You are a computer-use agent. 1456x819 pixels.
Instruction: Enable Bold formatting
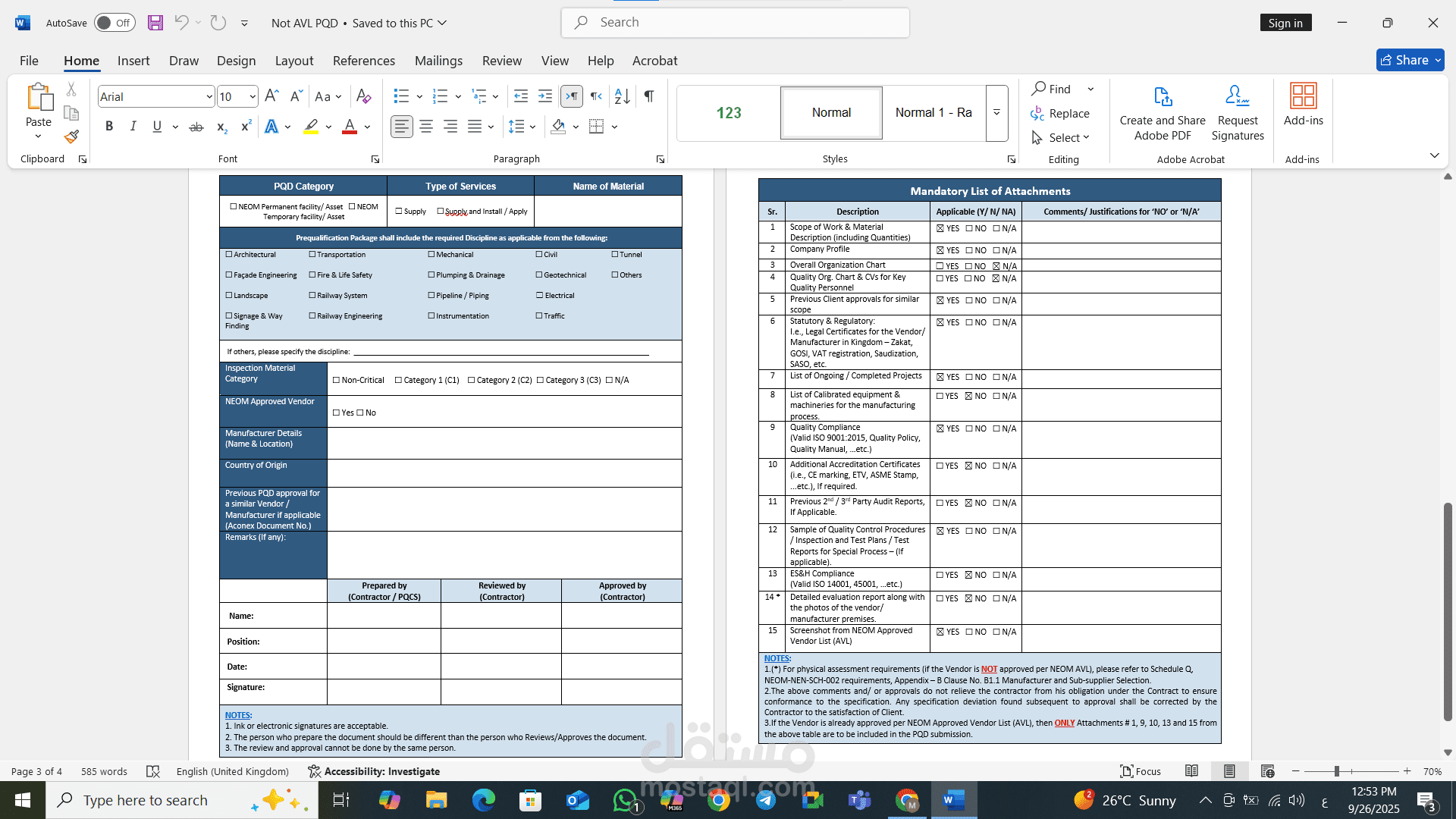[108, 127]
